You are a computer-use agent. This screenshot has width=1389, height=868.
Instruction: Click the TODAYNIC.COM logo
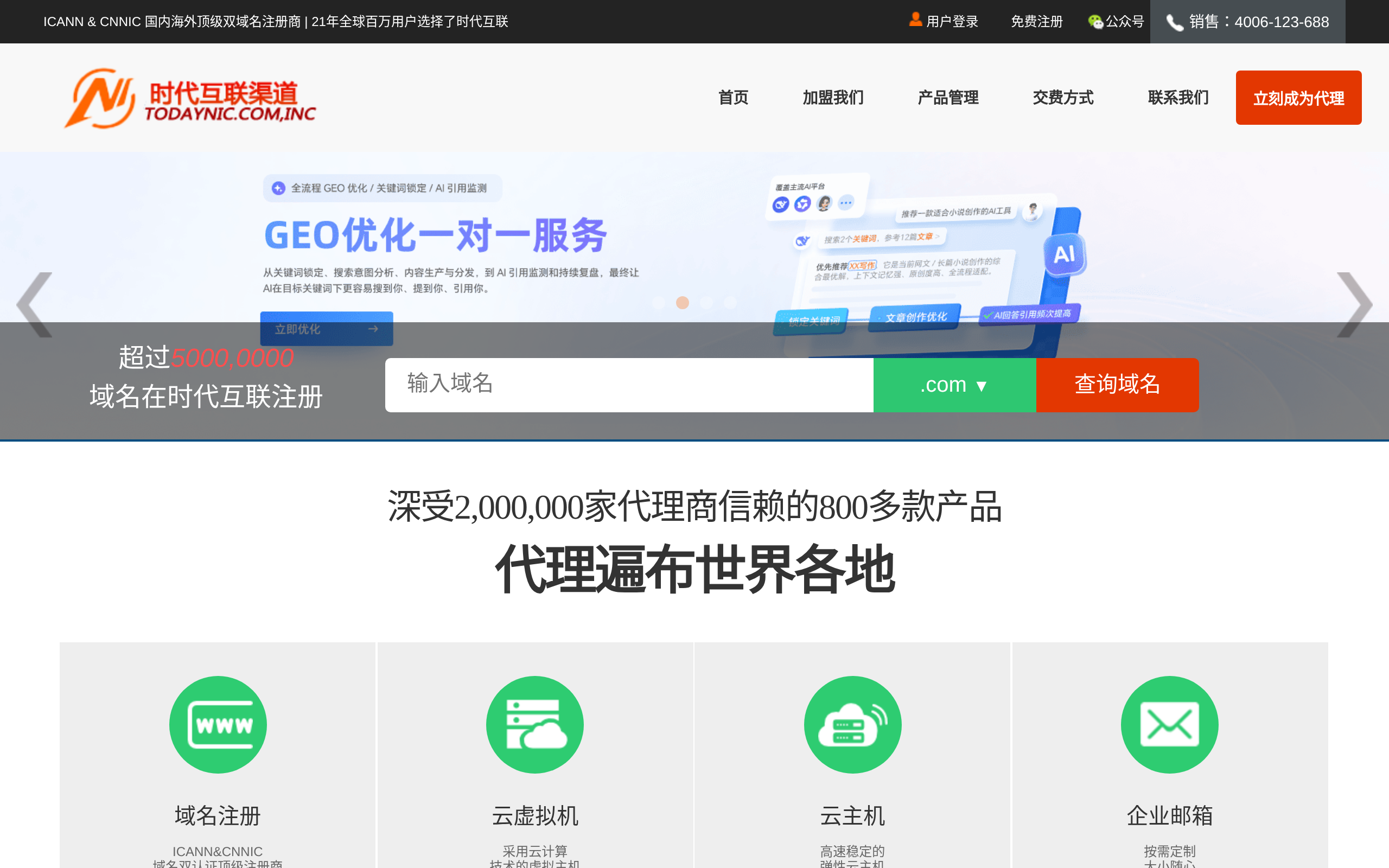(x=190, y=98)
